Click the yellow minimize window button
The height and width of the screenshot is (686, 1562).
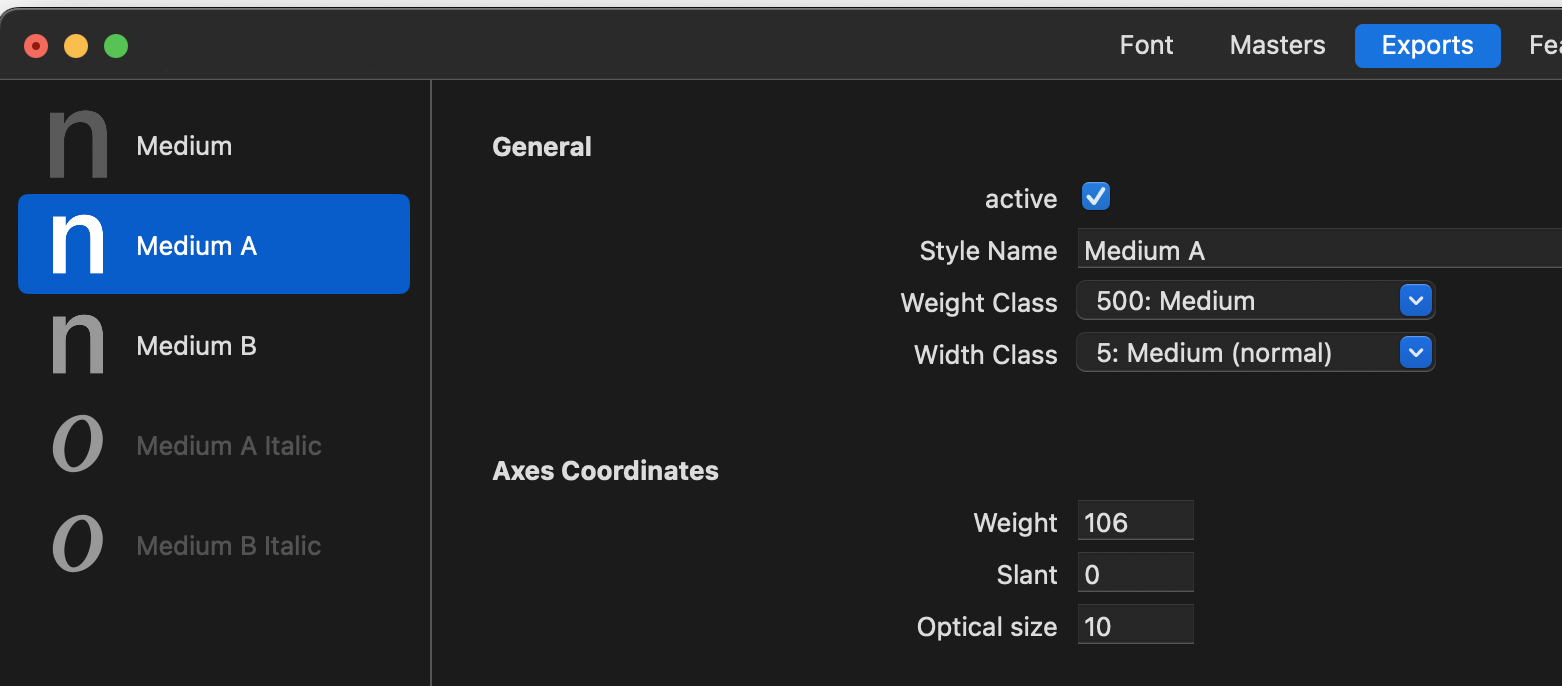(76, 46)
